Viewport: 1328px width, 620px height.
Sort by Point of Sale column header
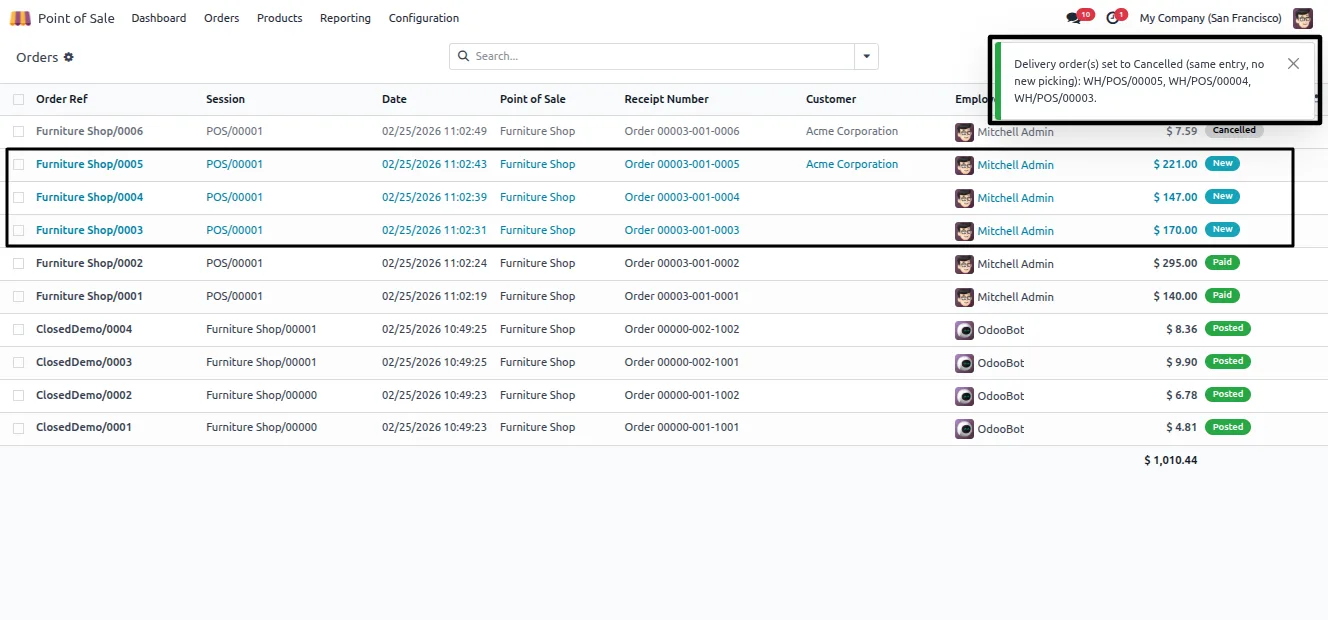click(x=532, y=99)
